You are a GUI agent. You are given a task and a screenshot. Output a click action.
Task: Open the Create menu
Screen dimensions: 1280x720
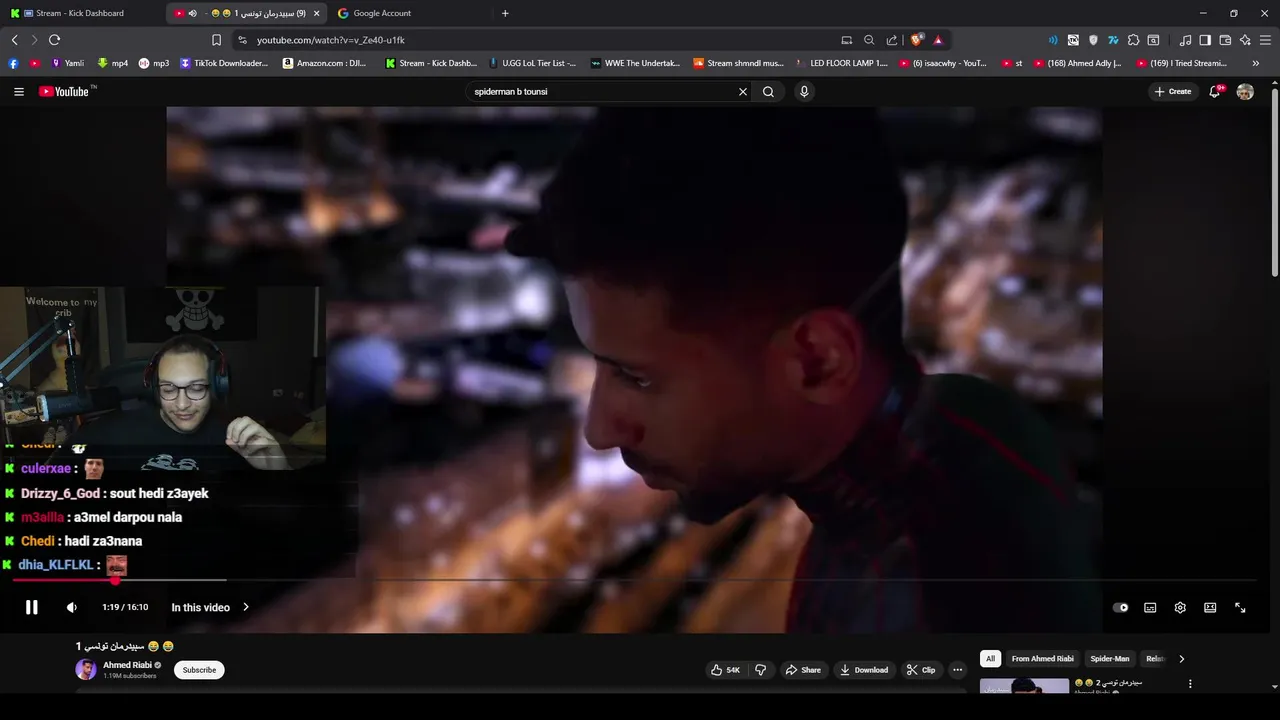pos(1173,91)
